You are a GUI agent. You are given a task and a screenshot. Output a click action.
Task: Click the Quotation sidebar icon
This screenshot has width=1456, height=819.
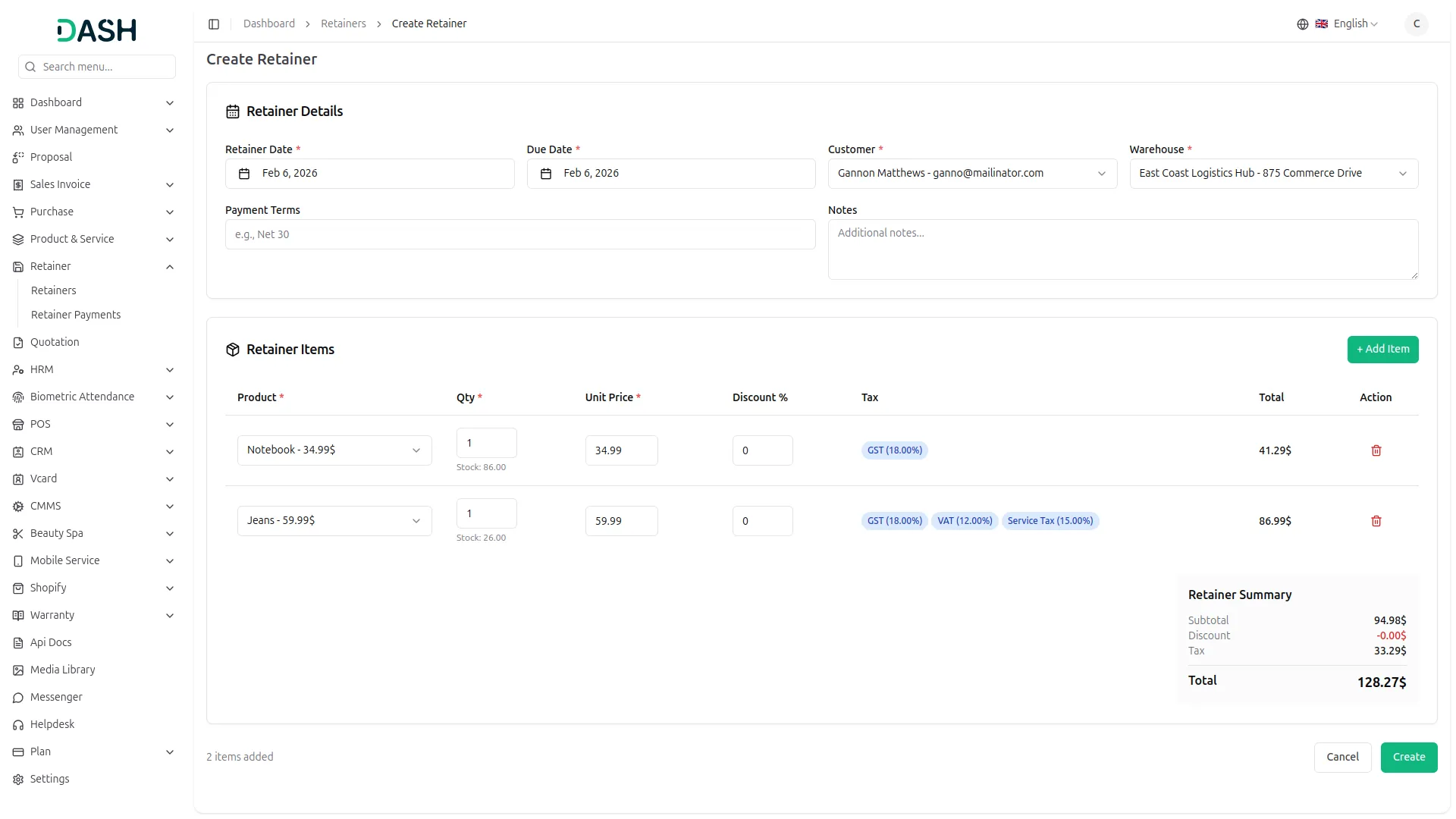coord(18,342)
